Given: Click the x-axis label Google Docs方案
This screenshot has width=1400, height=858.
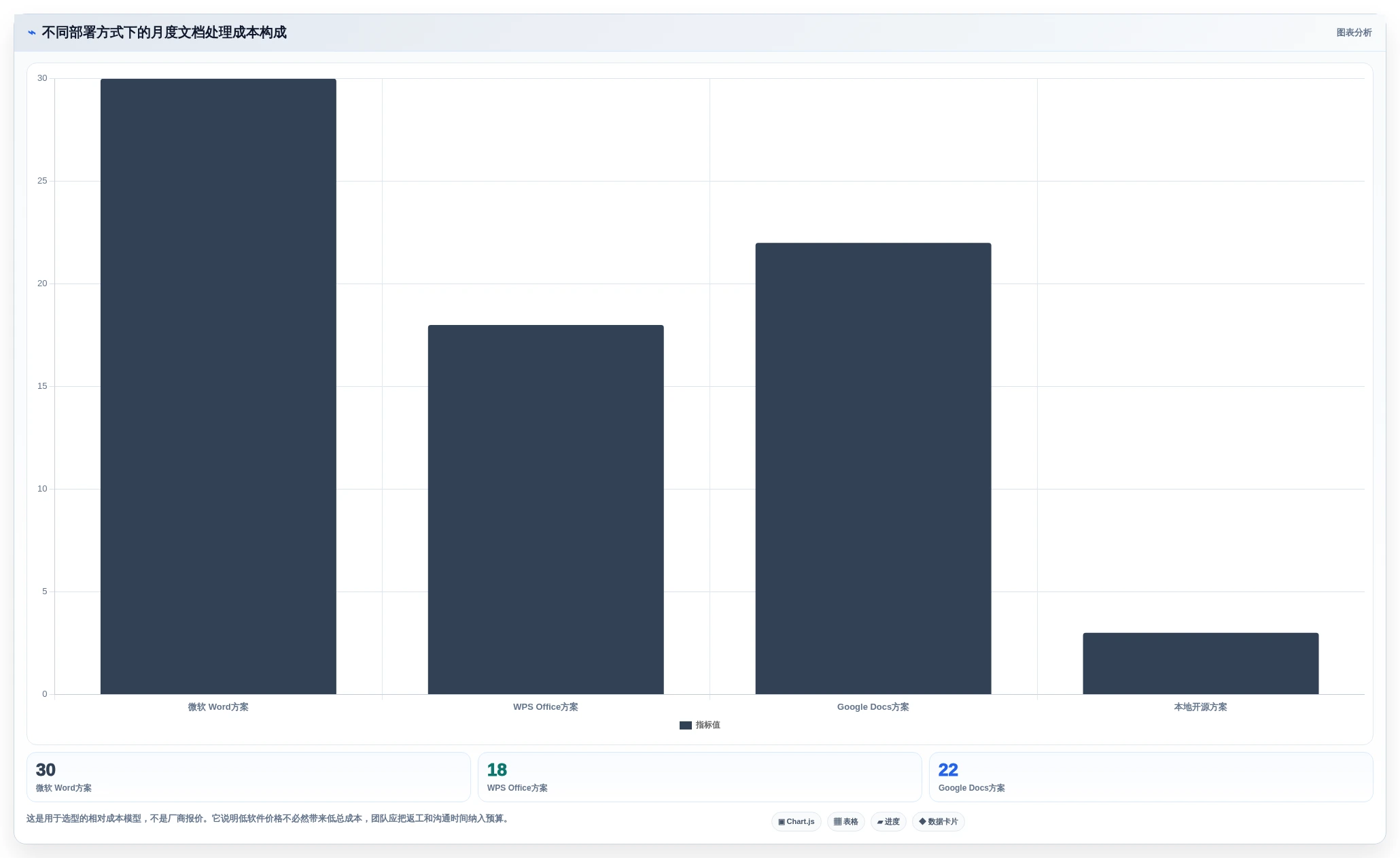Looking at the screenshot, I should point(873,707).
